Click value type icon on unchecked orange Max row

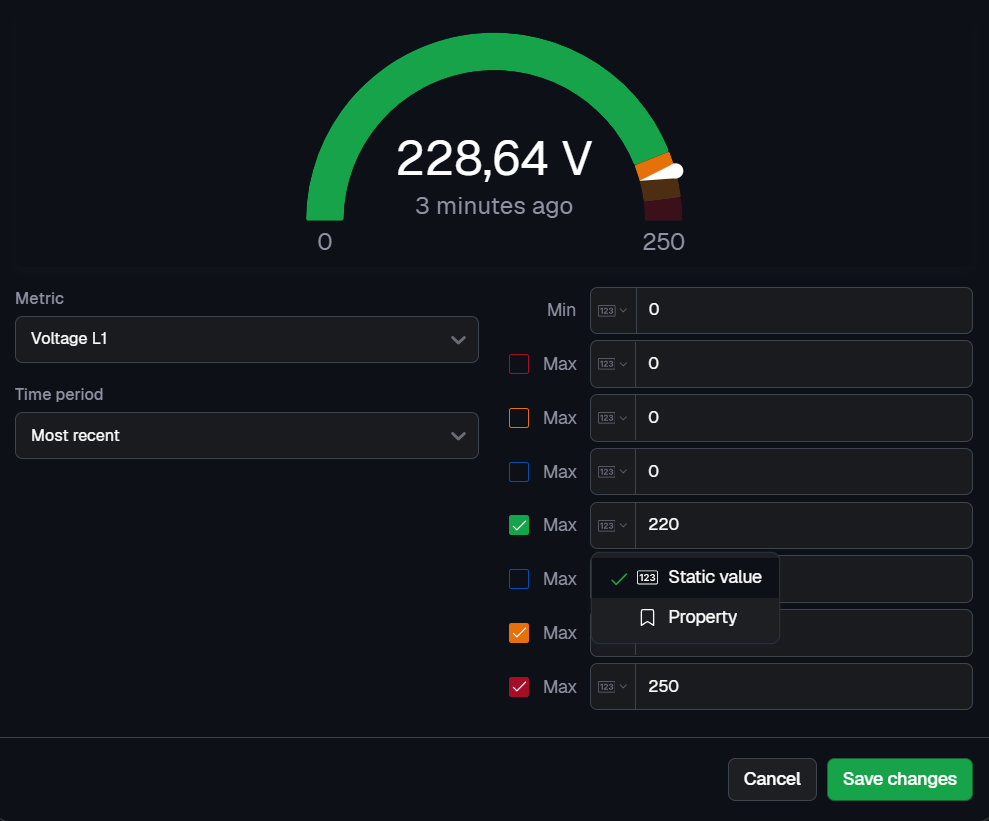612,418
